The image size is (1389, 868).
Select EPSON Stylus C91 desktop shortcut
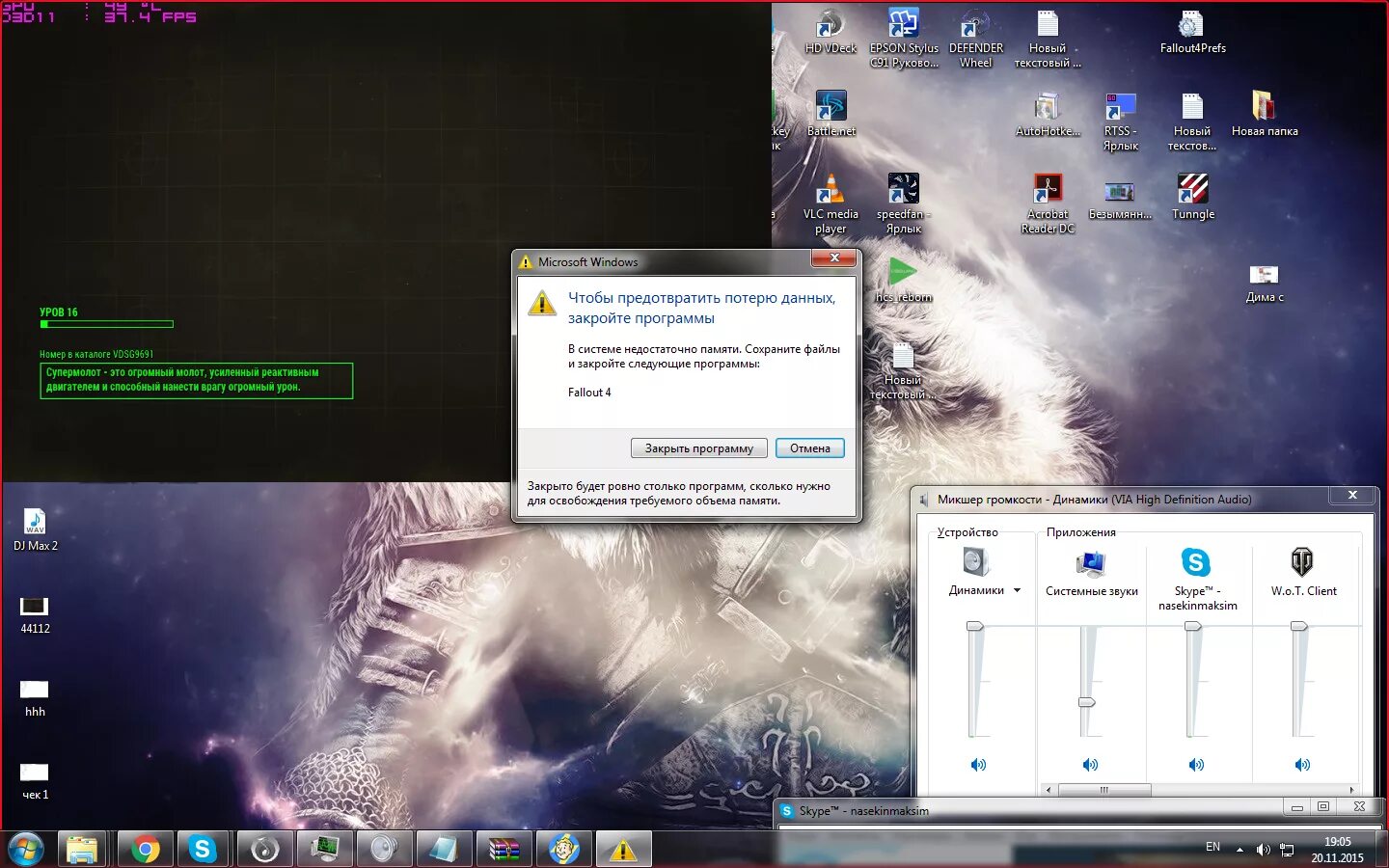(x=904, y=39)
